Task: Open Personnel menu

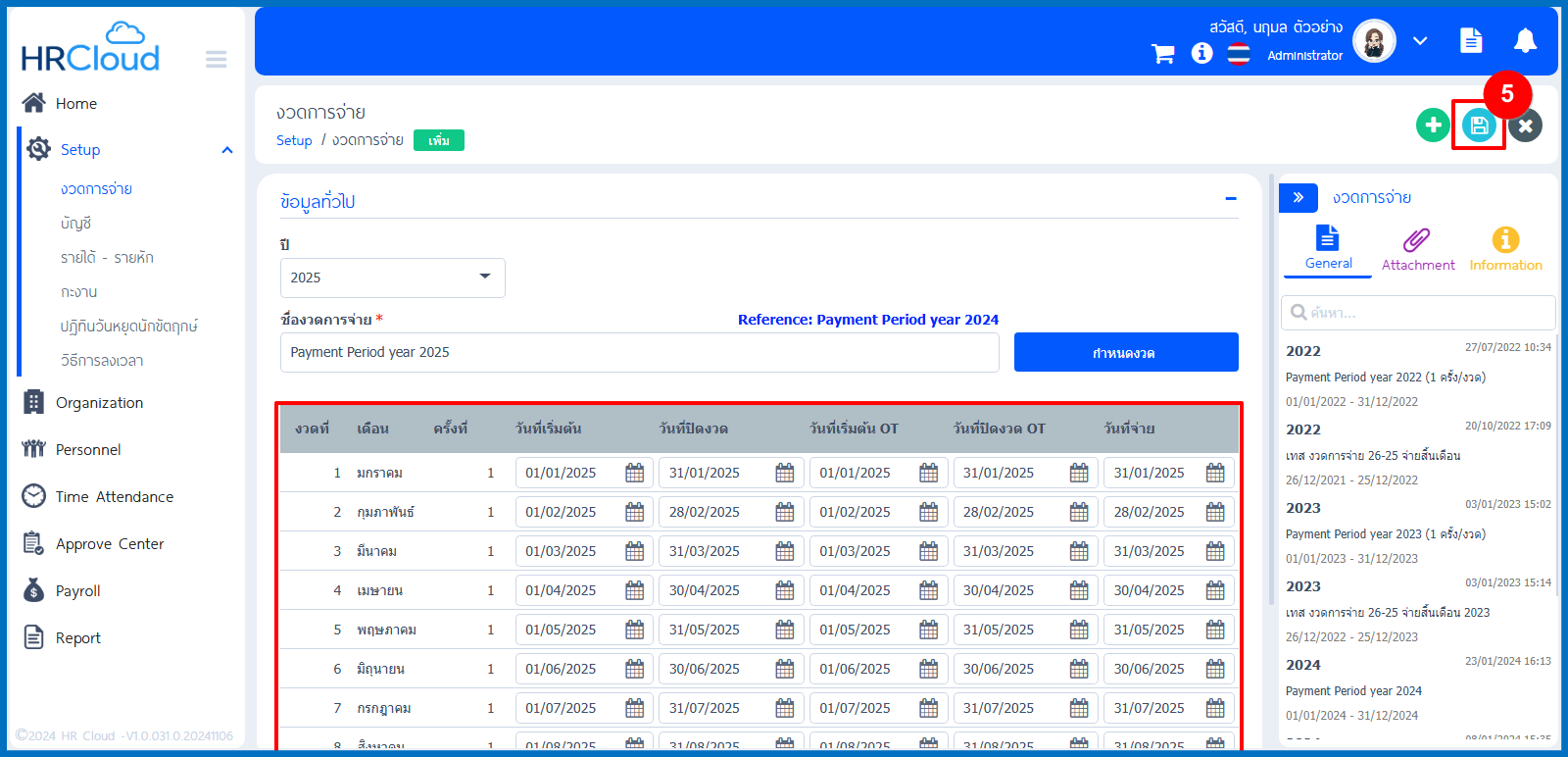Action: [72, 450]
